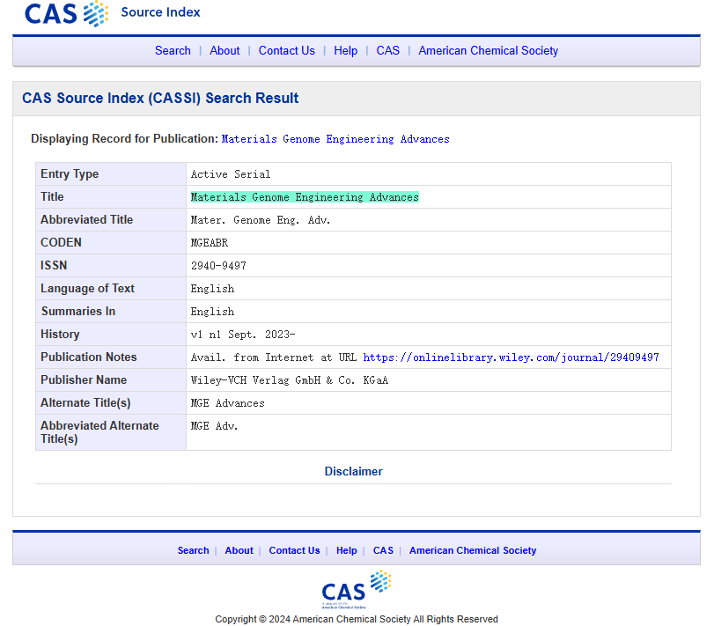
Task: Open American Chemical Society footer link
Action: [472, 550]
